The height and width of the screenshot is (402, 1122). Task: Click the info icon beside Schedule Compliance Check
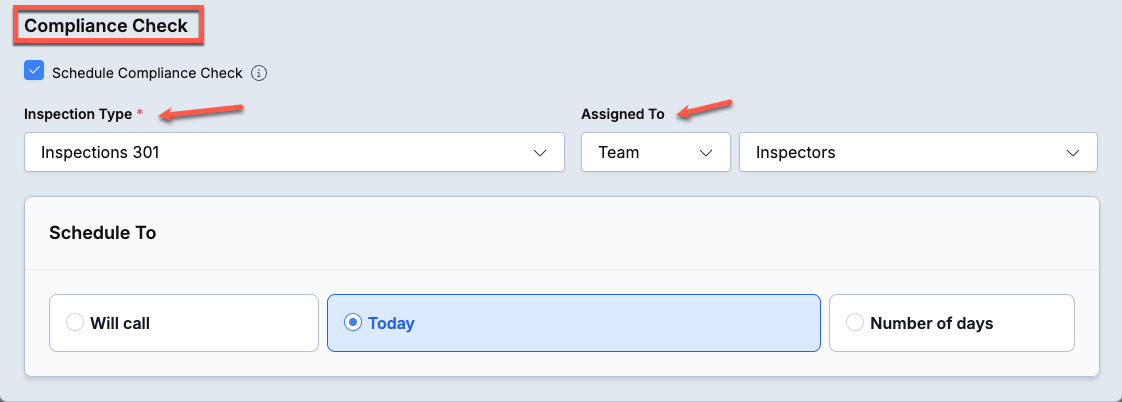pyautogui.click(x=259, y=73)
